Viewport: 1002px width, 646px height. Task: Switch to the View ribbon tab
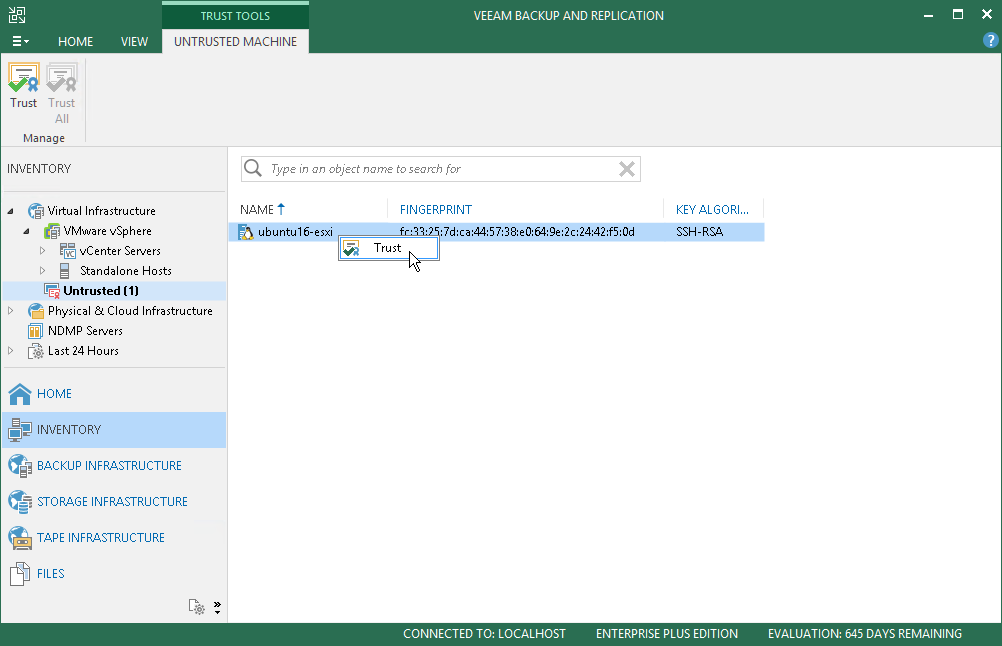(134, 42)
